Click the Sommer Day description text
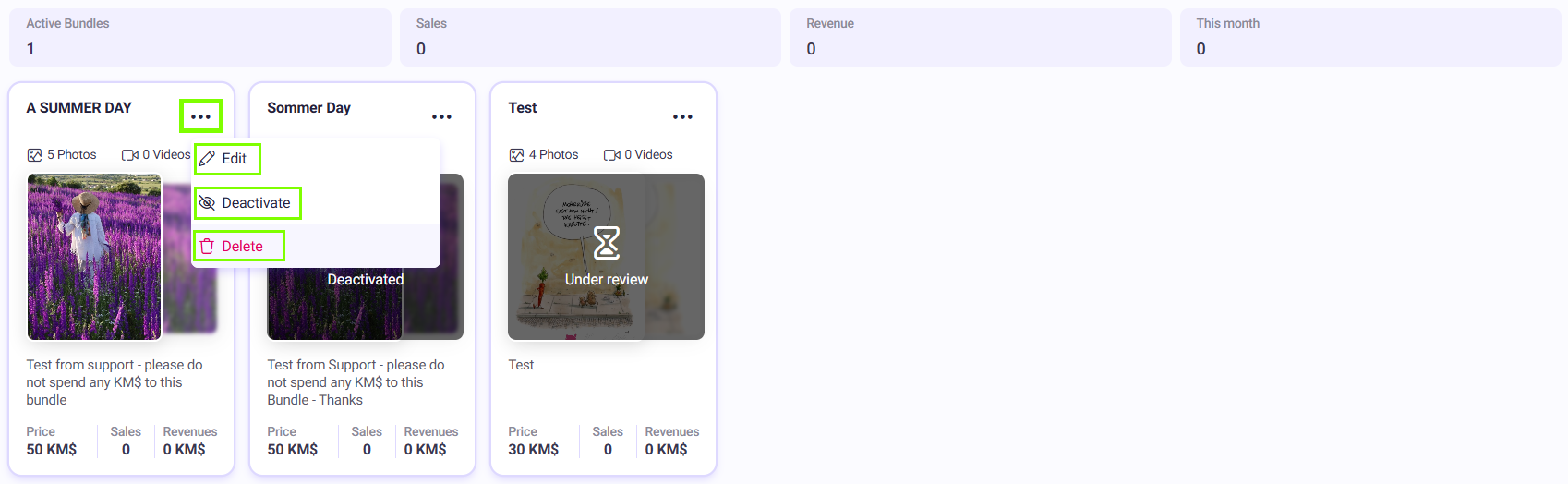The height and width of the screenshot is (484, 1568). click(x=356, y=382)
